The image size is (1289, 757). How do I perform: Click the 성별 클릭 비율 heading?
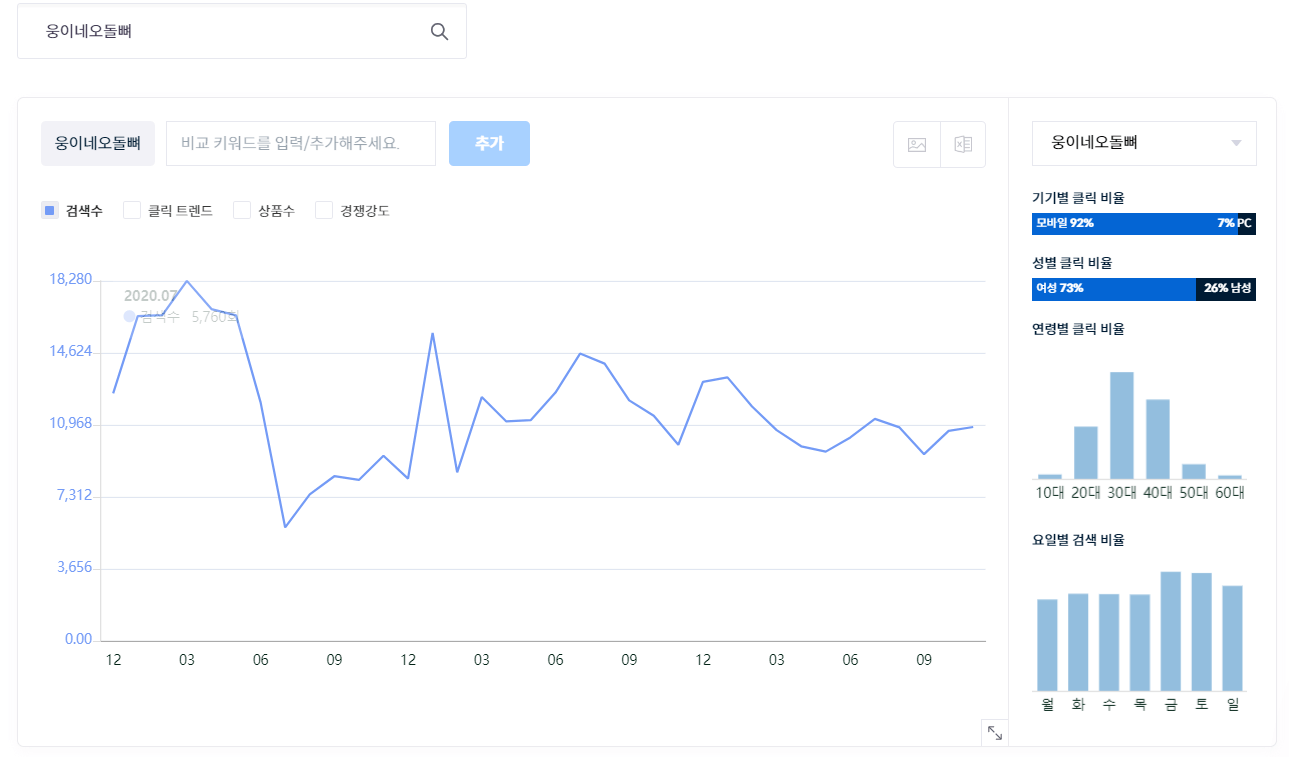click(x=1072, y=263)
